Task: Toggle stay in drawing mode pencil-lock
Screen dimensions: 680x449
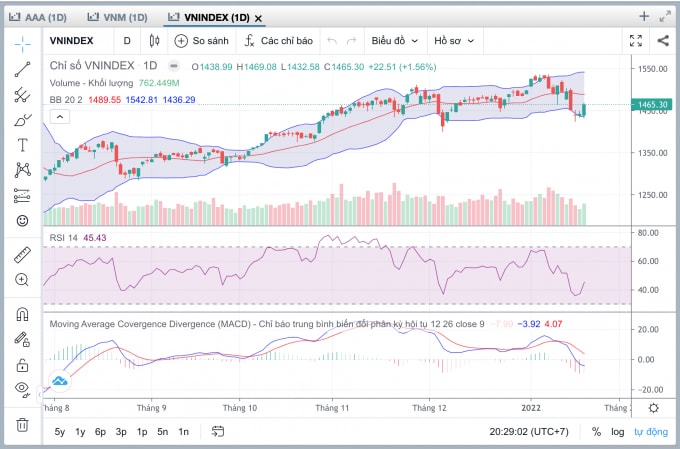Action: click(x=22, y=339)
